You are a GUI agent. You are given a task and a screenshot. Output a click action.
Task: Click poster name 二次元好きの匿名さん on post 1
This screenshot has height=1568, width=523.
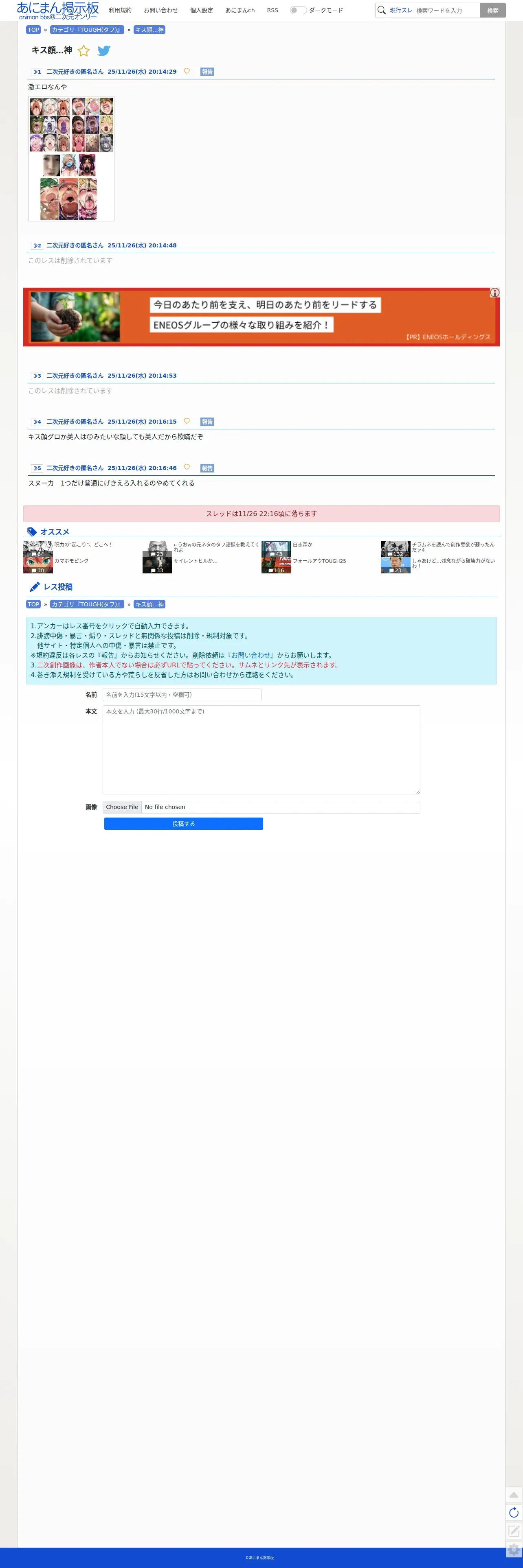75,72
